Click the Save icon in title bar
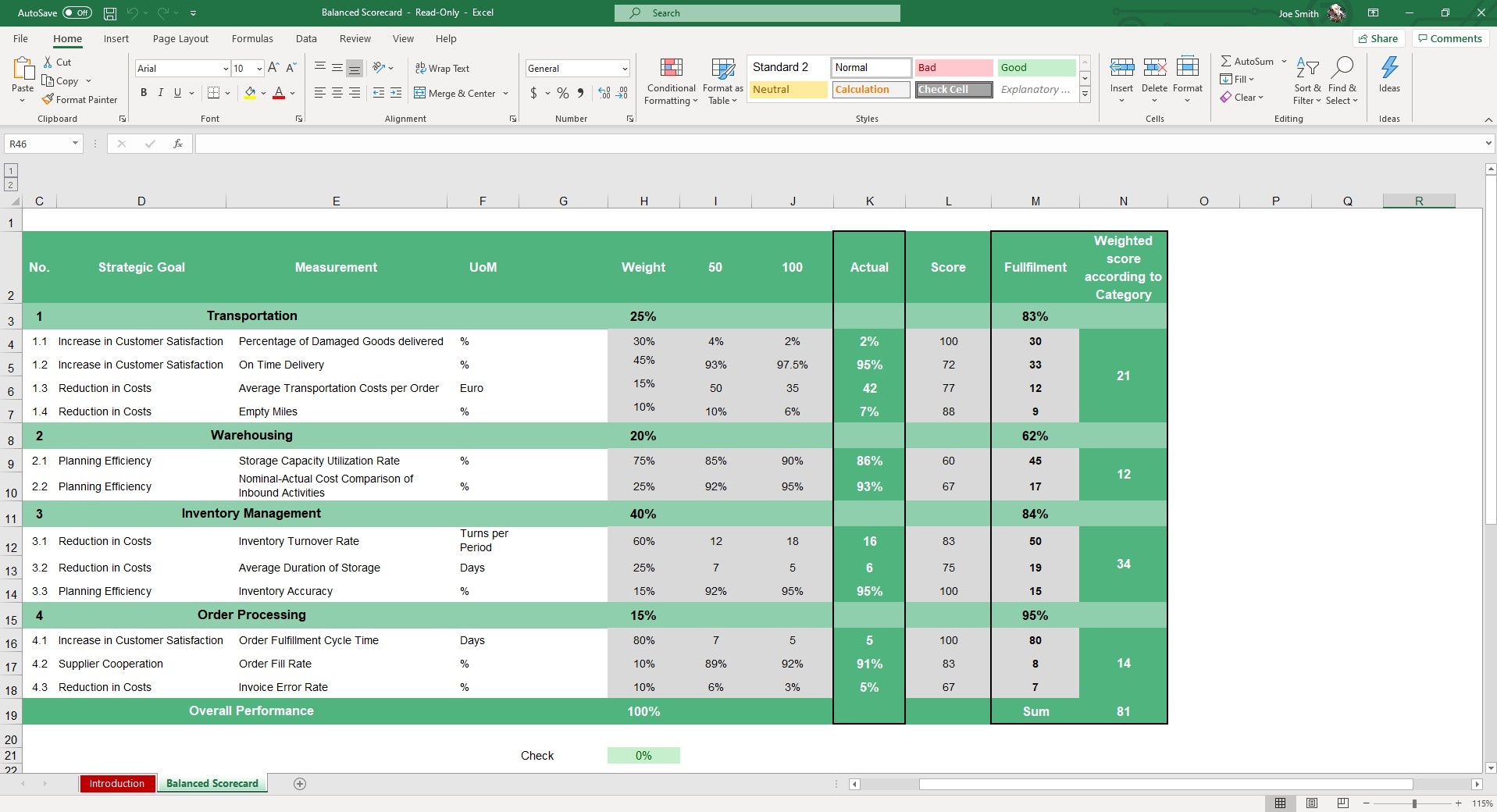 [x=110, y=13]
